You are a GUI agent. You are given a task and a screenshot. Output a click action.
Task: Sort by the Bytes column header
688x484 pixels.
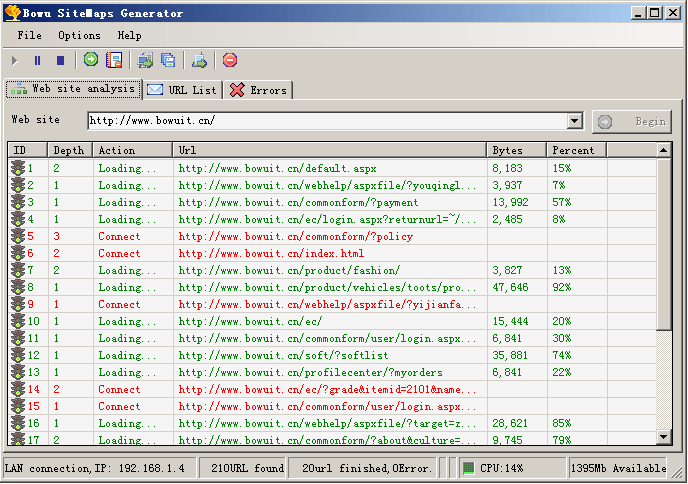point(516,150)
